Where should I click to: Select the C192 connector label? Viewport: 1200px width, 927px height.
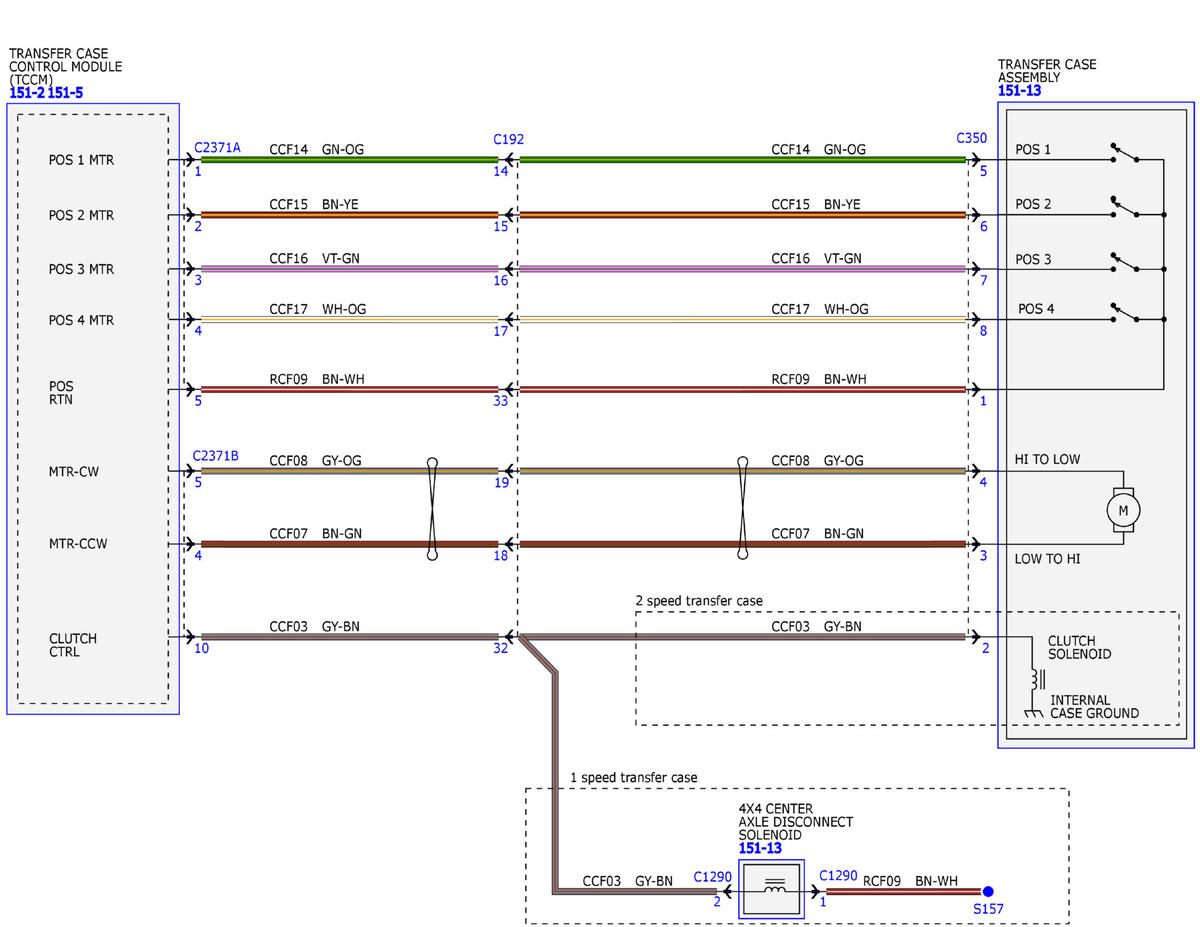[508, 139]
